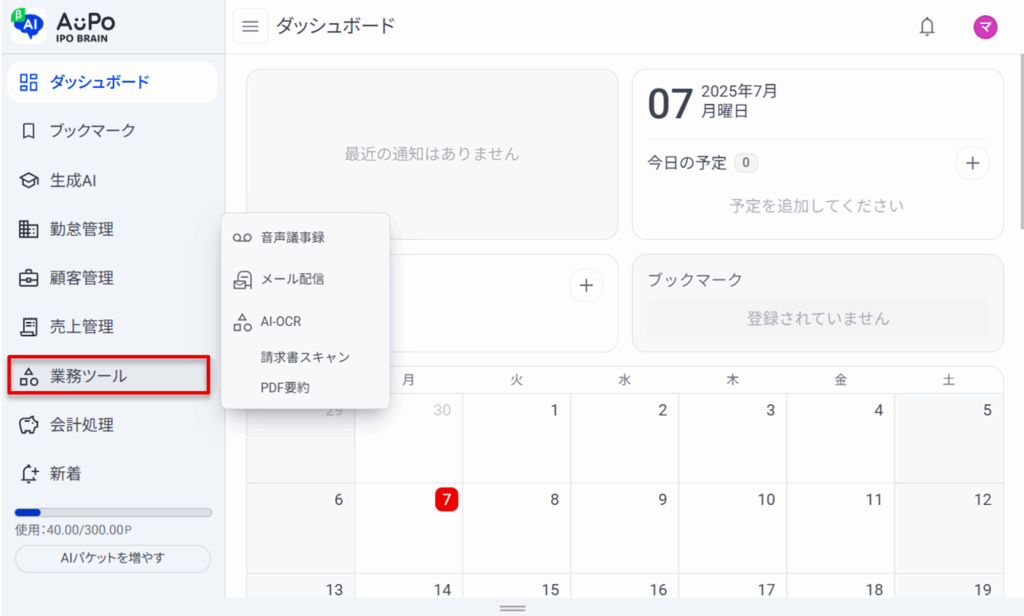Select 音声議事録 from the popup menu
The width and height of the screenshot is (1024, 616).
click(x=306, y=238)
